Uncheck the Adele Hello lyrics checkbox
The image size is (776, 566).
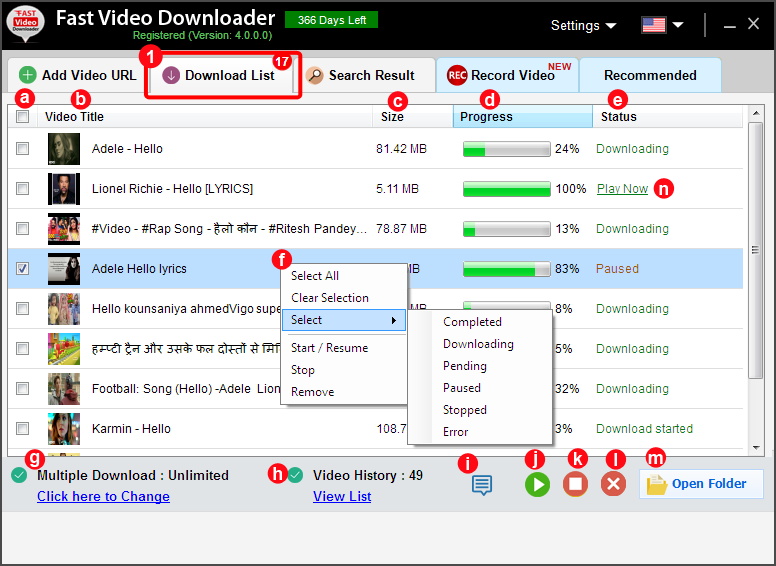pos(22,269)
